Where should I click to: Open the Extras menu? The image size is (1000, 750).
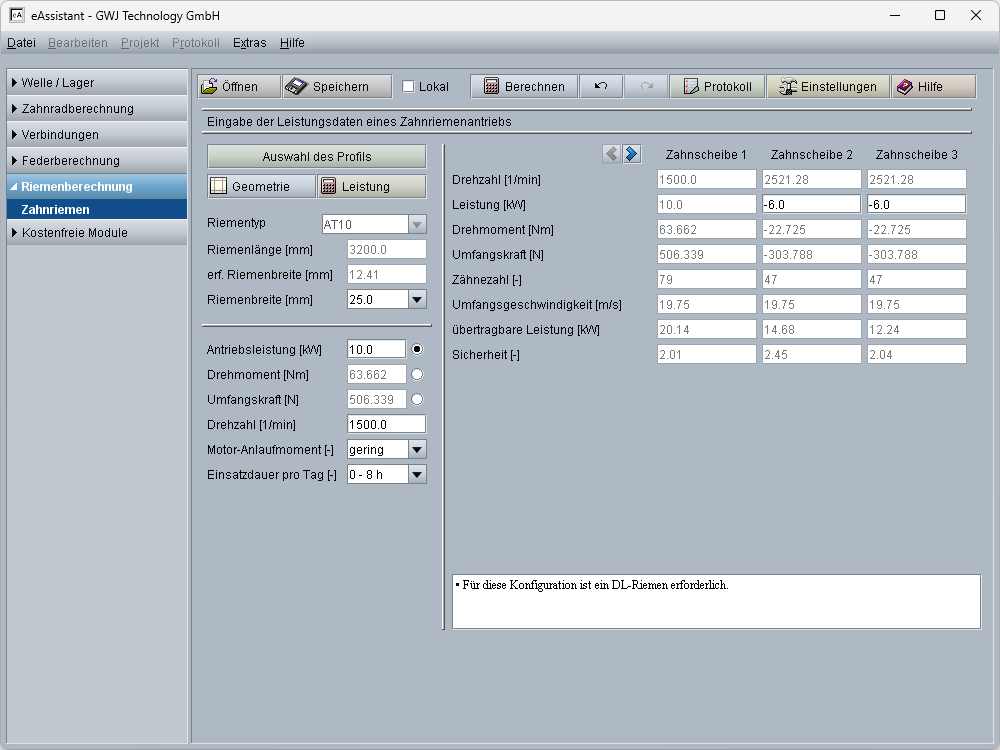pos(249,43)
